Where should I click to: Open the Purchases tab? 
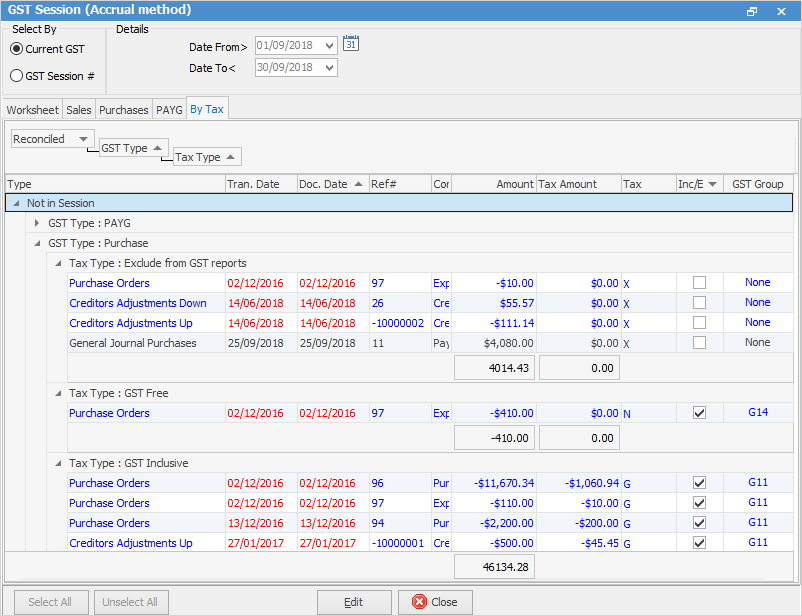(123, 109)
